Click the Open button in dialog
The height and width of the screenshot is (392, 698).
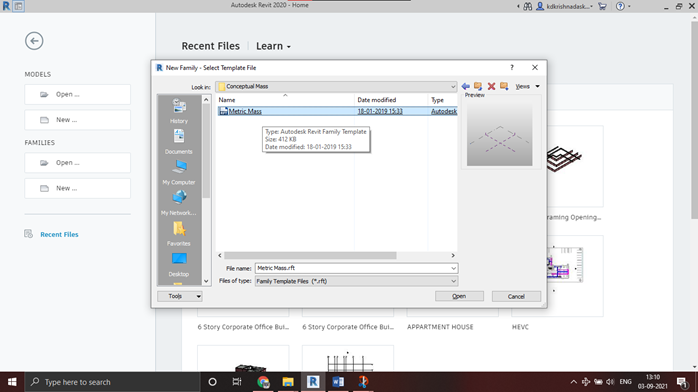pyautogui.click(x=459, y=296)
